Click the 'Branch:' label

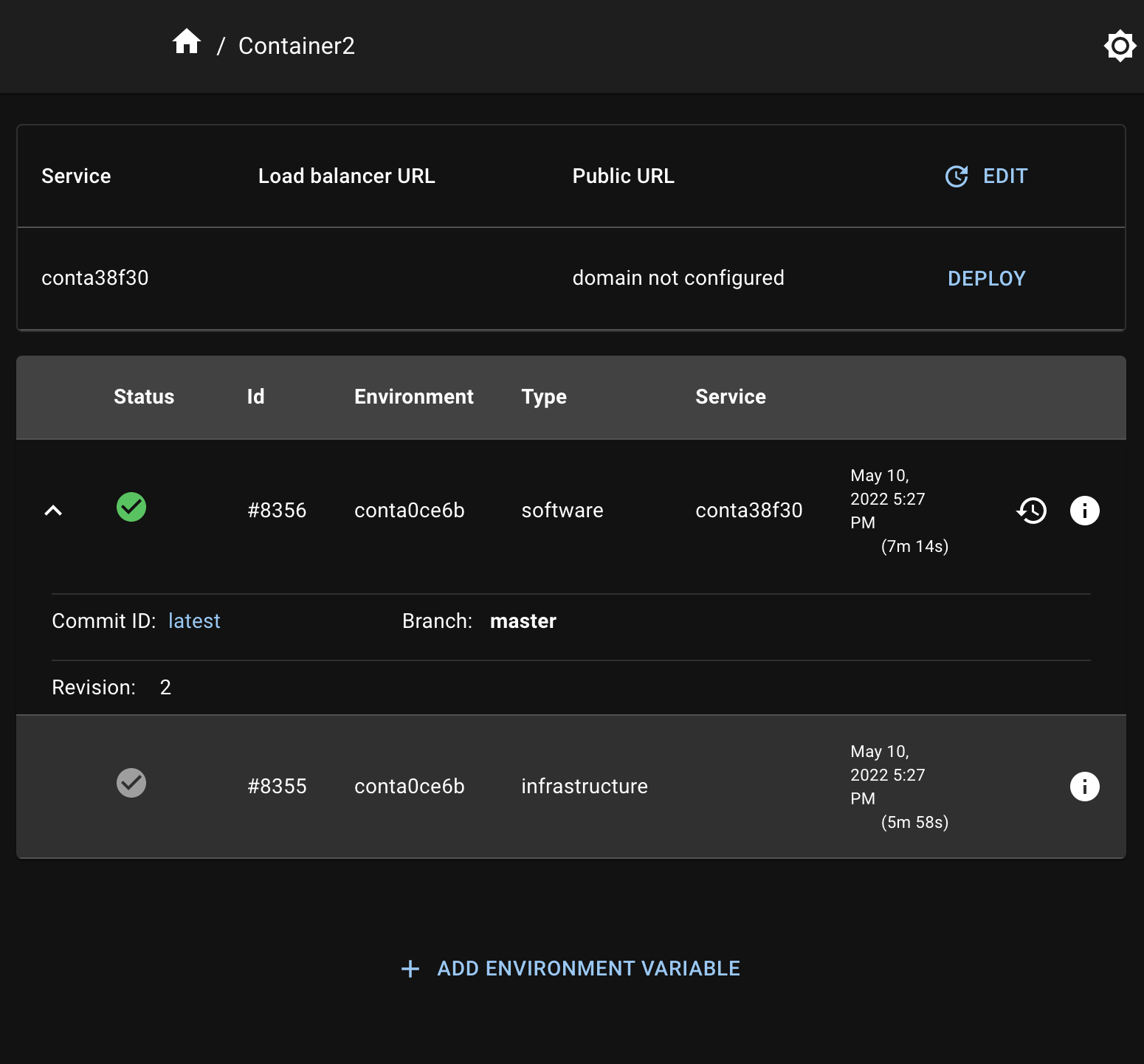coord(438,621)
